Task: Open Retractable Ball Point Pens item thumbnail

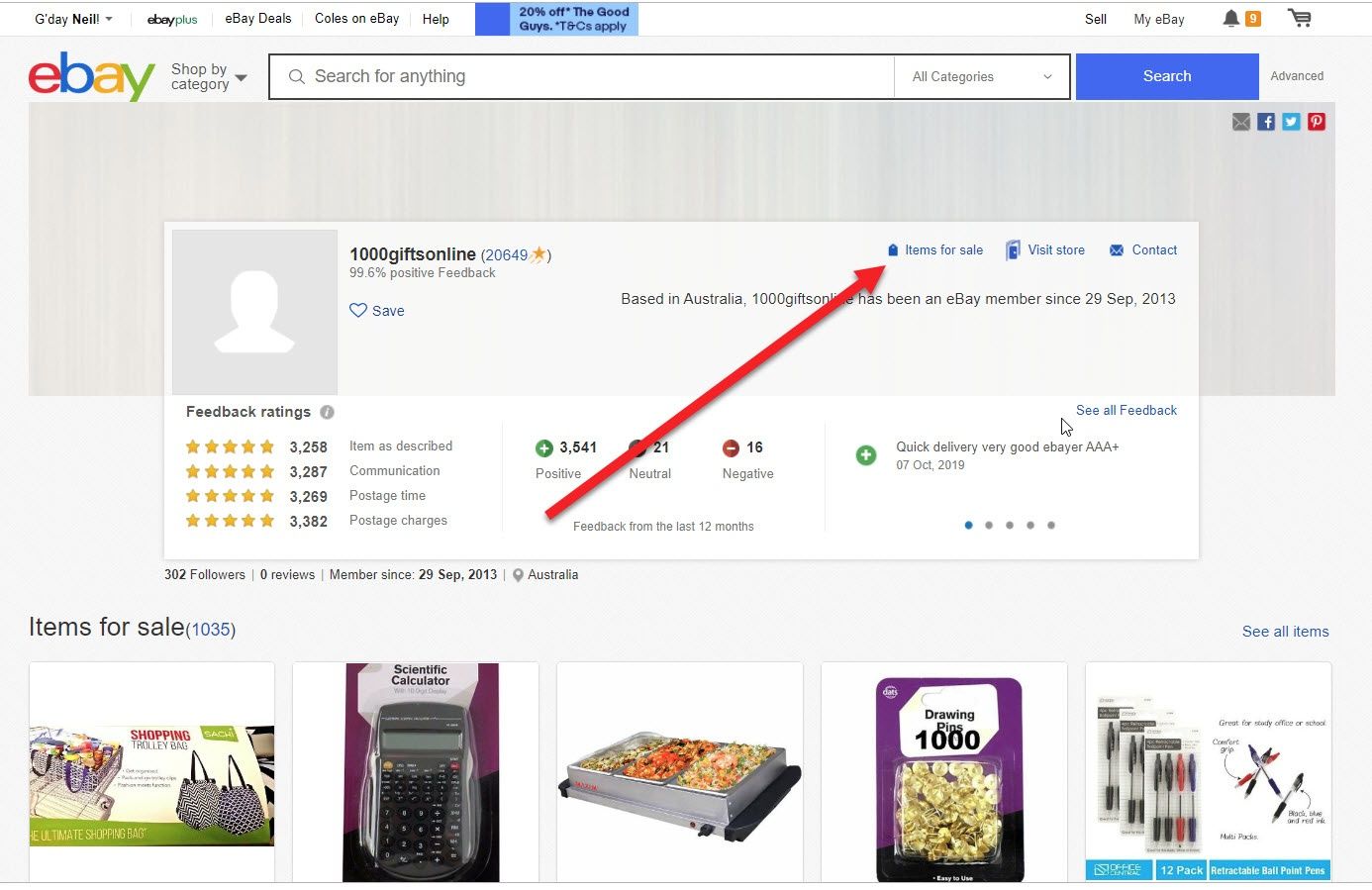Action: point(1209,772)
